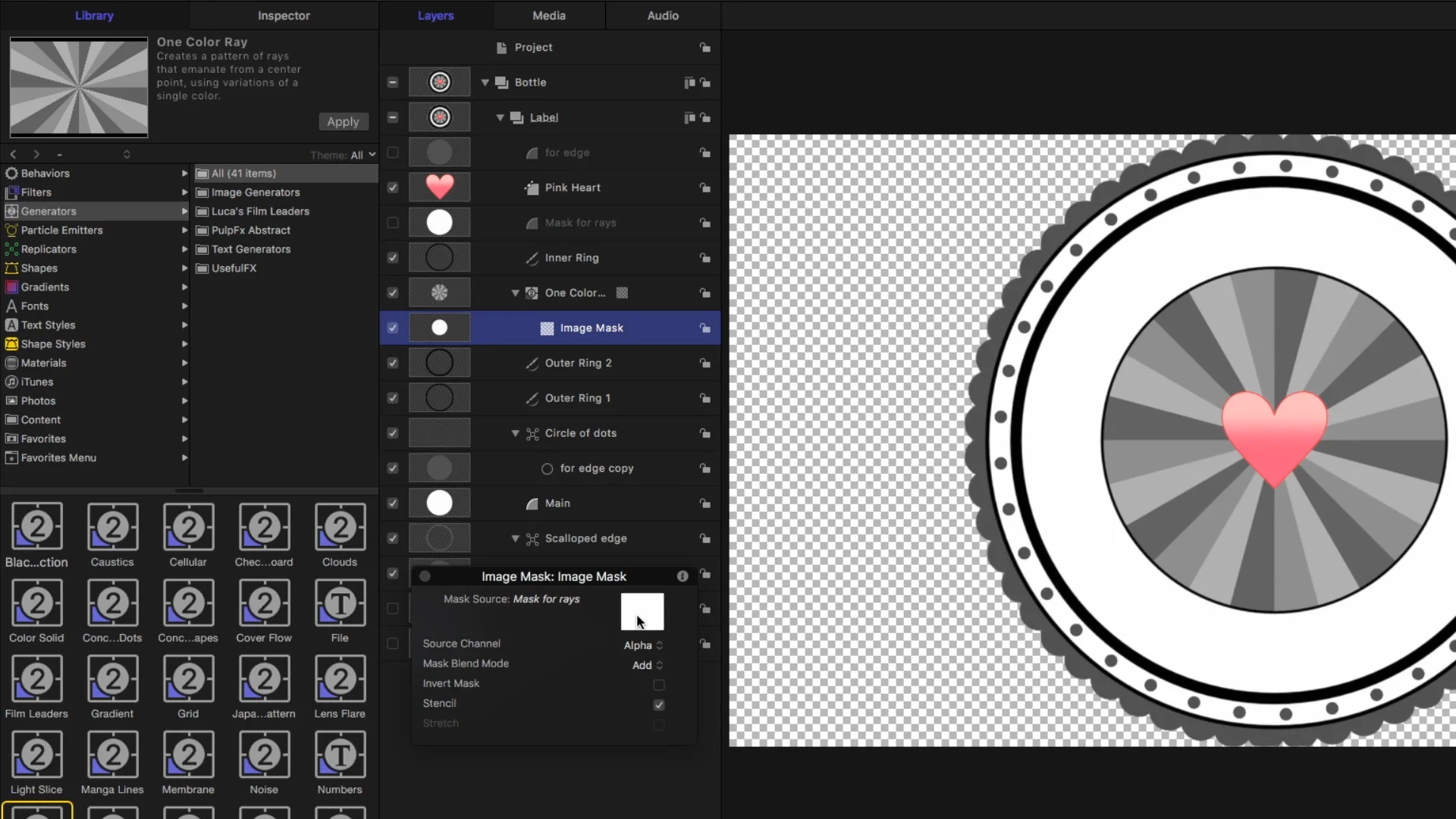Select the Caustics generator icon
This screenshot has height=819, width=1456.
tap(112, 526)
